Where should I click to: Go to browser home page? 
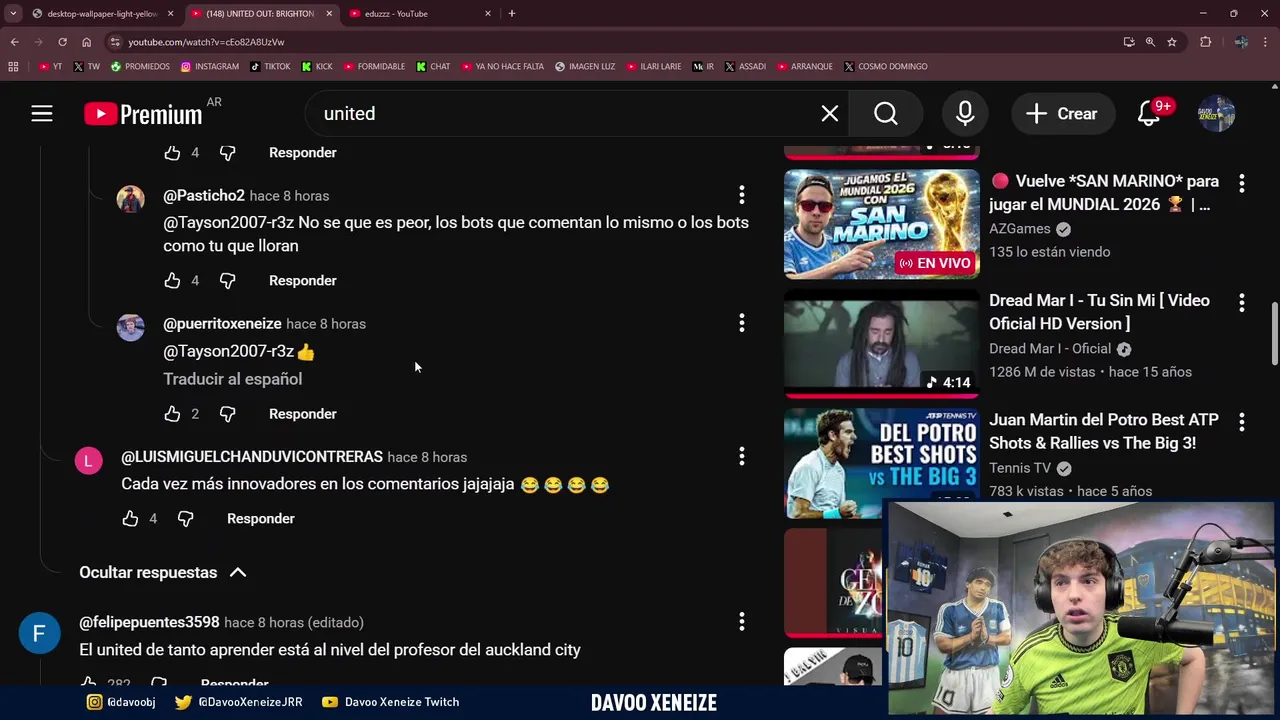click(86, 42)
